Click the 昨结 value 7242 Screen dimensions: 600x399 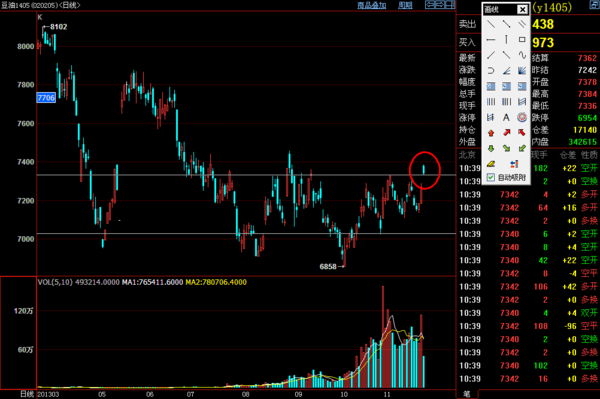[x=587, y=70]
